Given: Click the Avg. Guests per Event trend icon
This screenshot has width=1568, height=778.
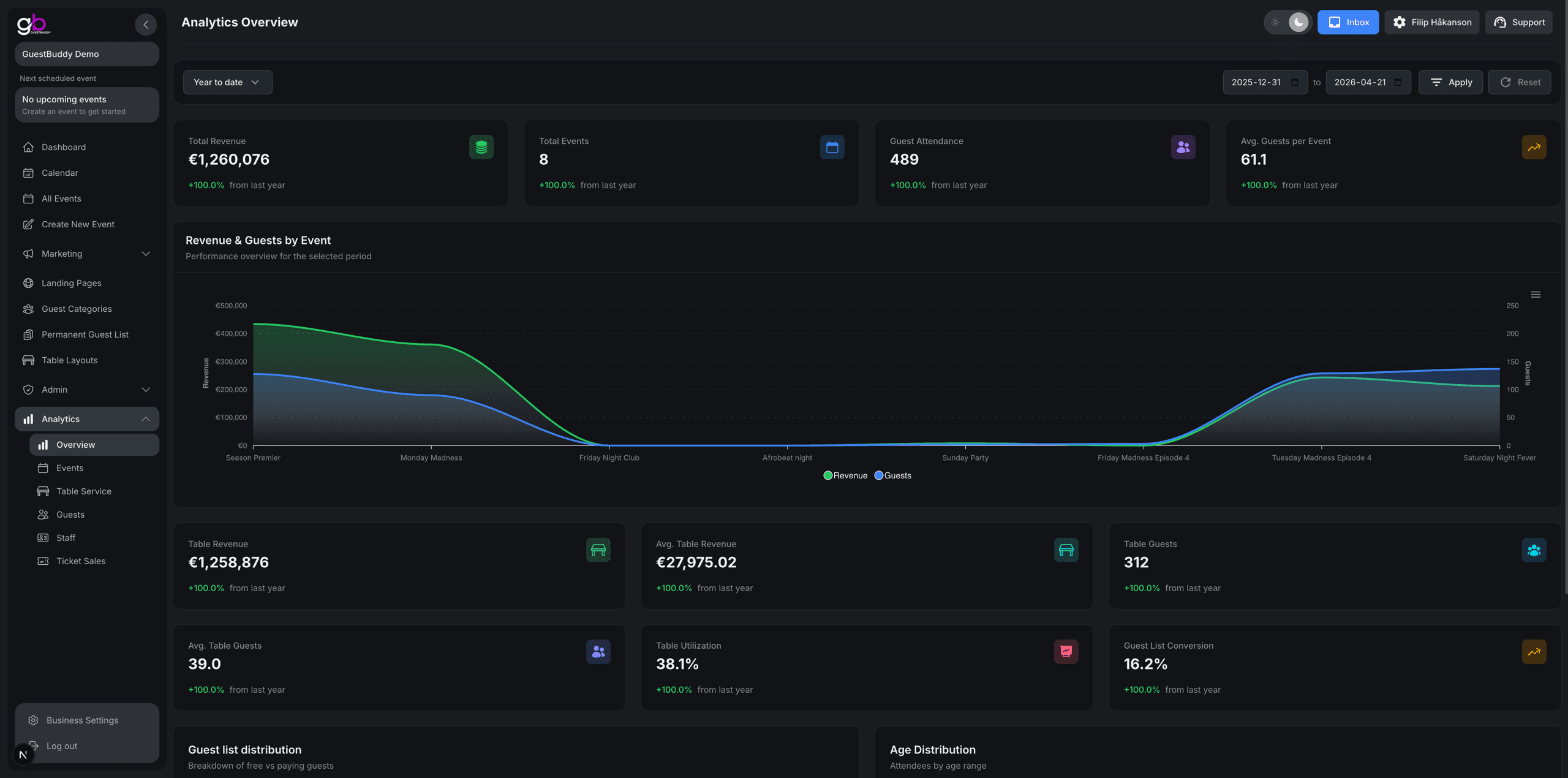Looking at the screenshot, I should click(1534, 147).
